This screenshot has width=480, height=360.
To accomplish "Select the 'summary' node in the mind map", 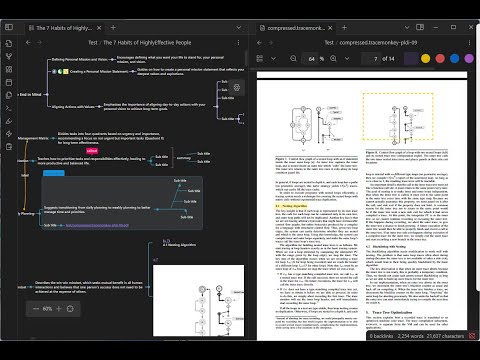I will 184,158.
